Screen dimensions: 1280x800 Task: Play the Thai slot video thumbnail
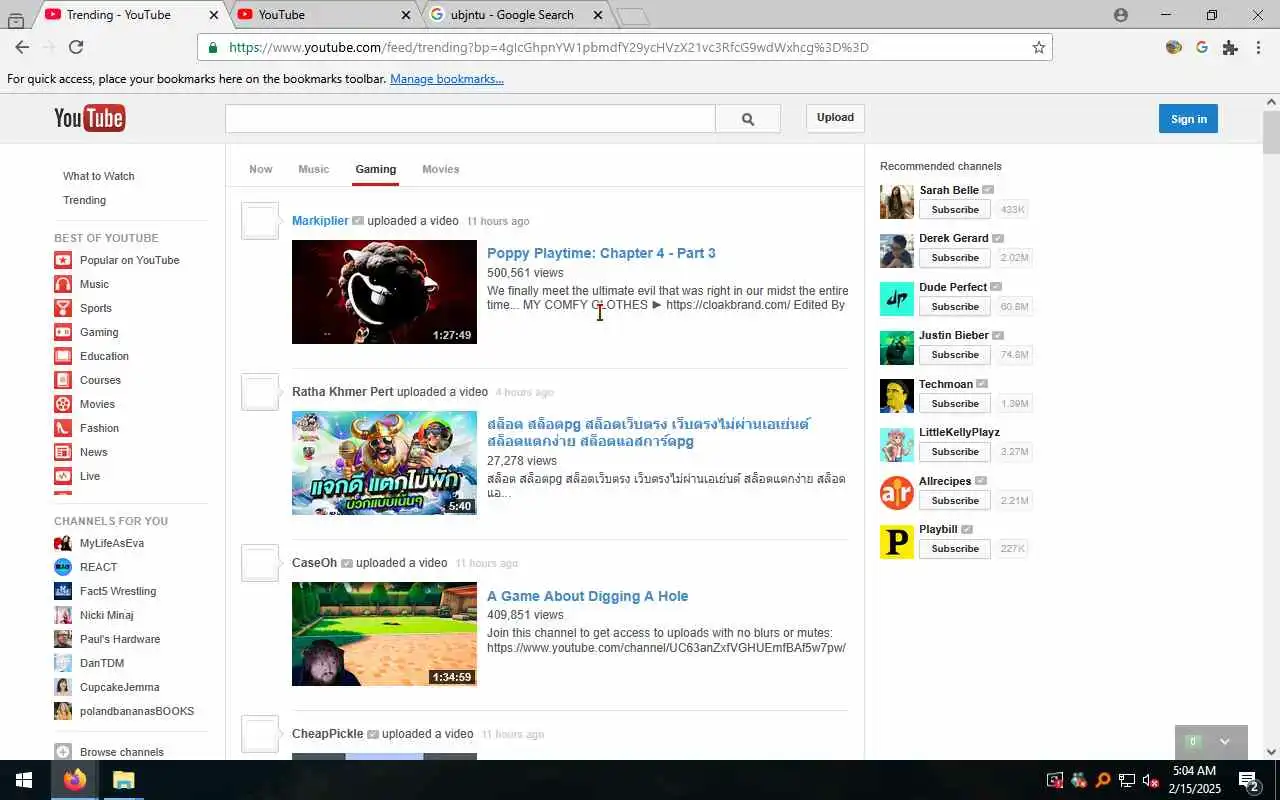coord(384,463)
